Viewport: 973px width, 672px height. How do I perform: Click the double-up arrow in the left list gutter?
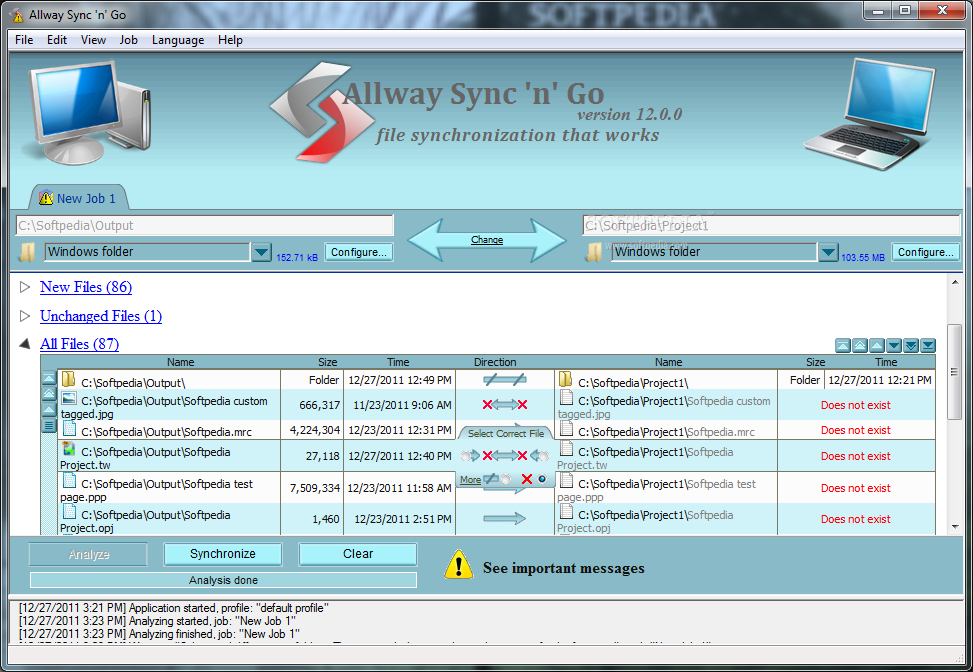tap(49, 394)
